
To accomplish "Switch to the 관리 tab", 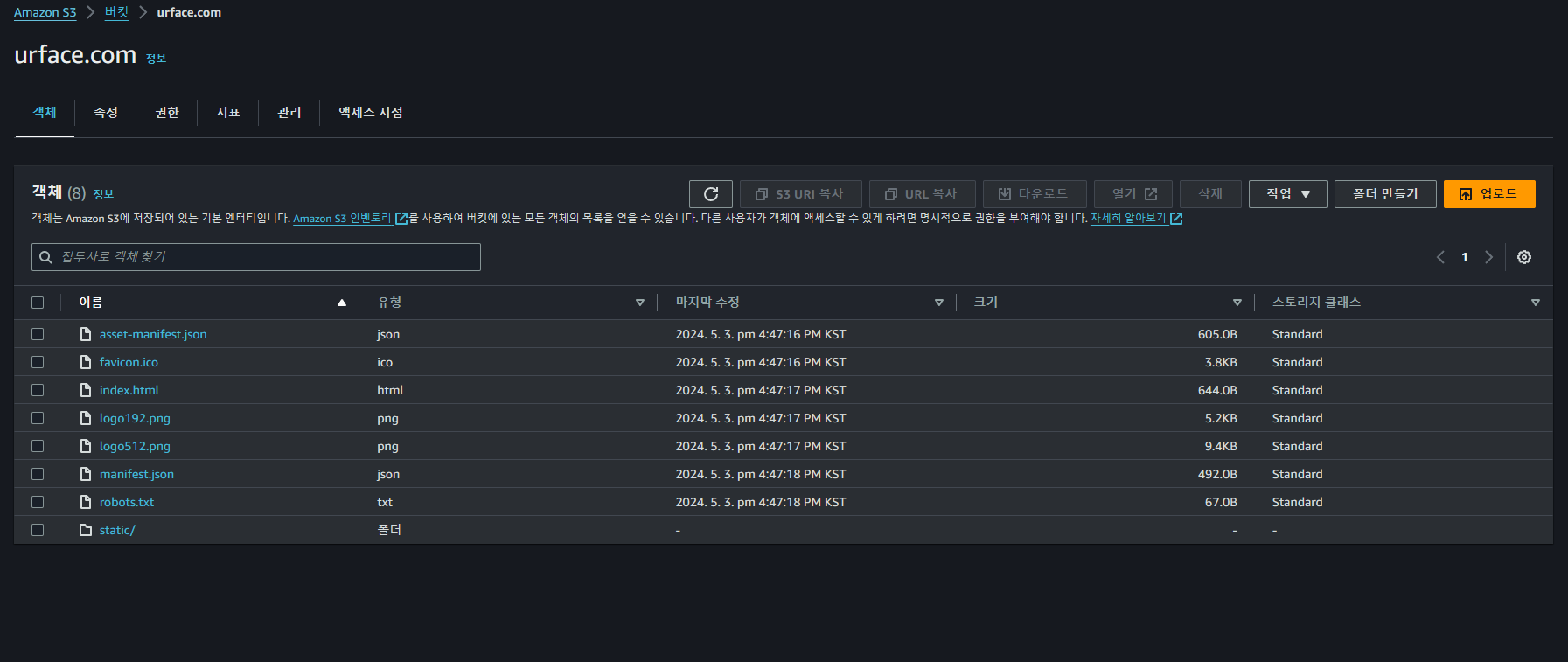I will coord(289,112).
